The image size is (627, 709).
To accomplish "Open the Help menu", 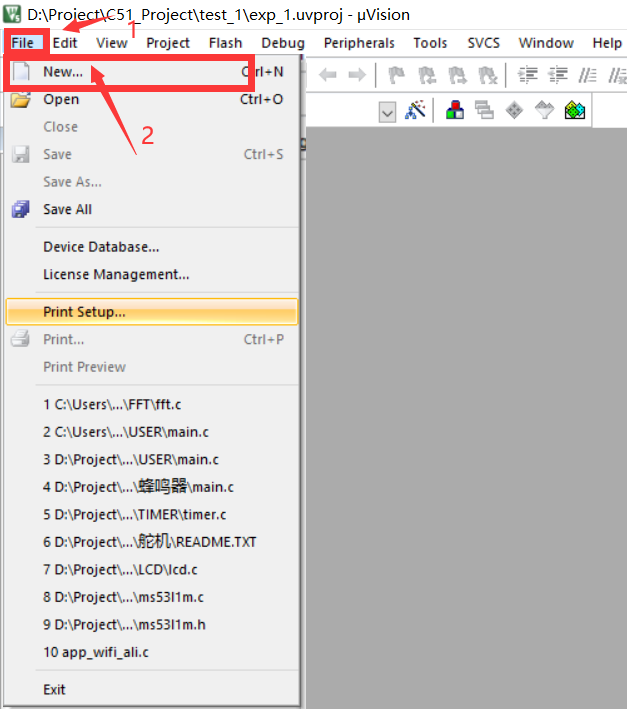I will 607,43.
